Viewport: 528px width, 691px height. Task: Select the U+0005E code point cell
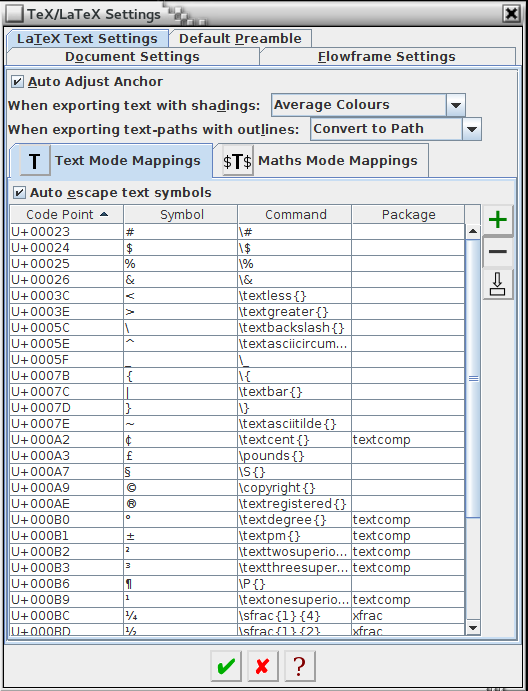67,344
